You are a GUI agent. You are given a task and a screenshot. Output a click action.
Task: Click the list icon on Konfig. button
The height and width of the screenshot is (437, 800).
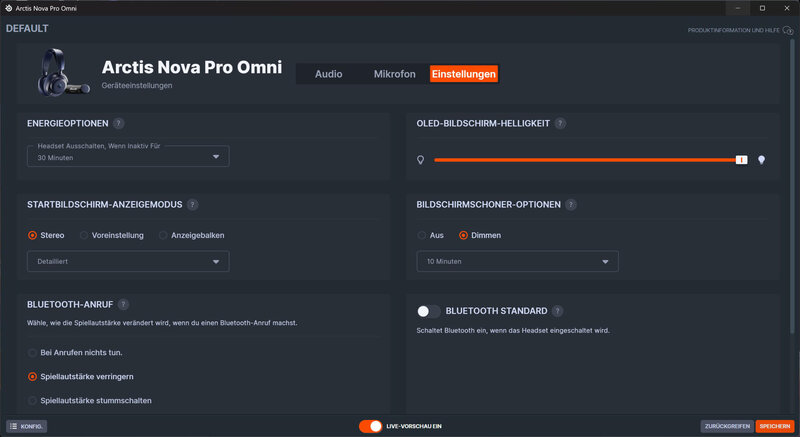click(14, 426)
